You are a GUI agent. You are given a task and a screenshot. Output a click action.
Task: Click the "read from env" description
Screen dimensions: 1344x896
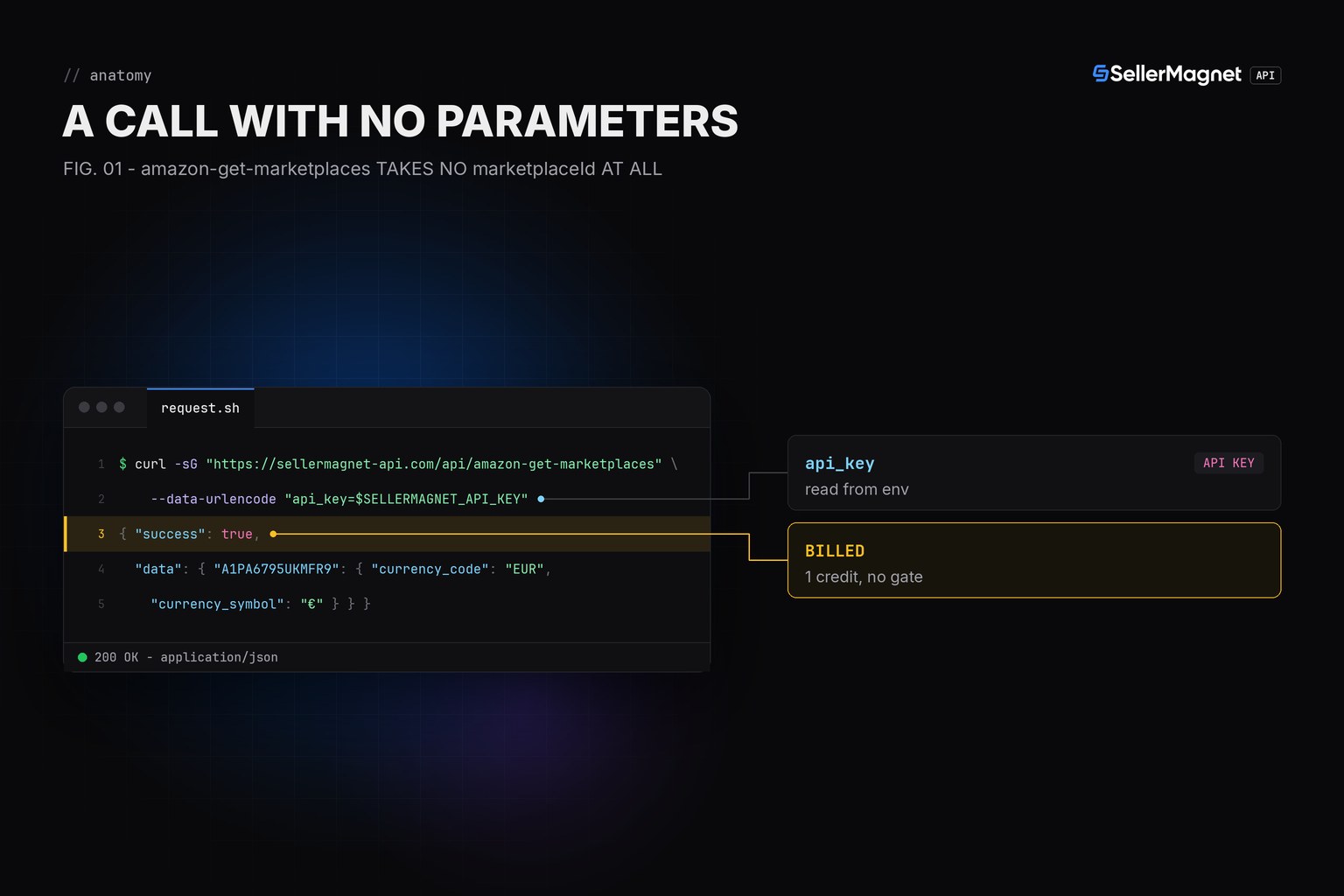click(857, 489)
